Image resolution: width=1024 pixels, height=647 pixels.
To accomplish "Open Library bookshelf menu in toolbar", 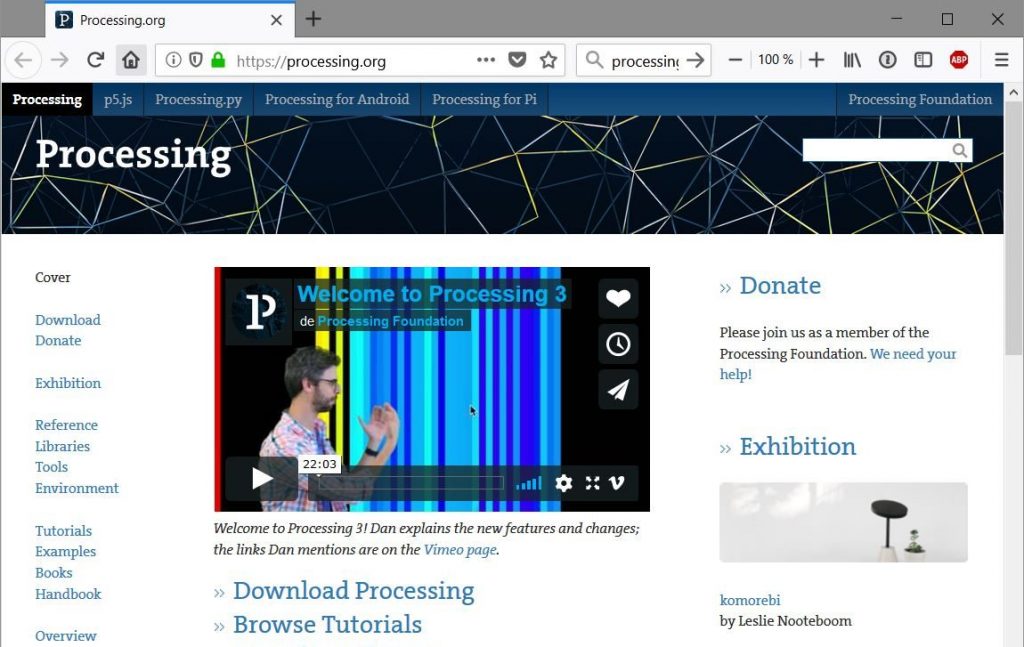I will point(852,60).
